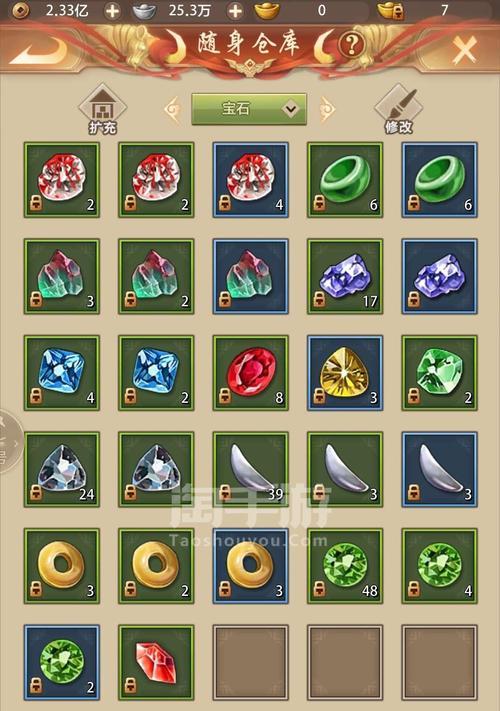500x711 pixels.
Task: Go to the next warehouse page with right arrow
Action: [326, 109]
